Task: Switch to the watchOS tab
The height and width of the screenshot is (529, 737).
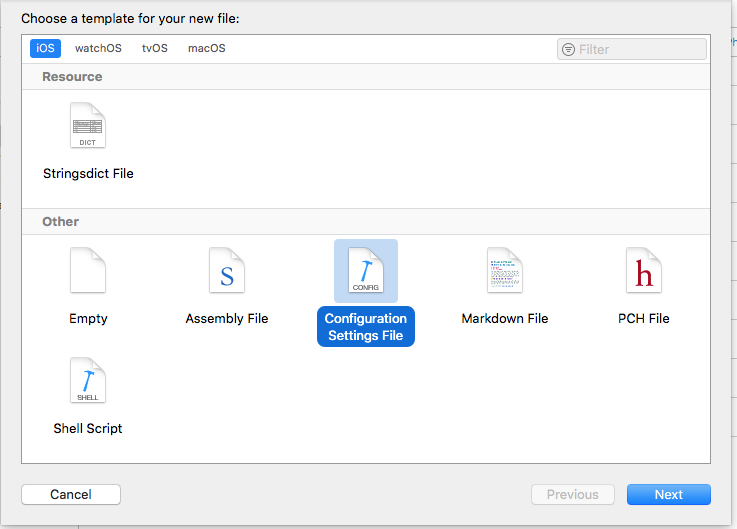Action: 97,48
